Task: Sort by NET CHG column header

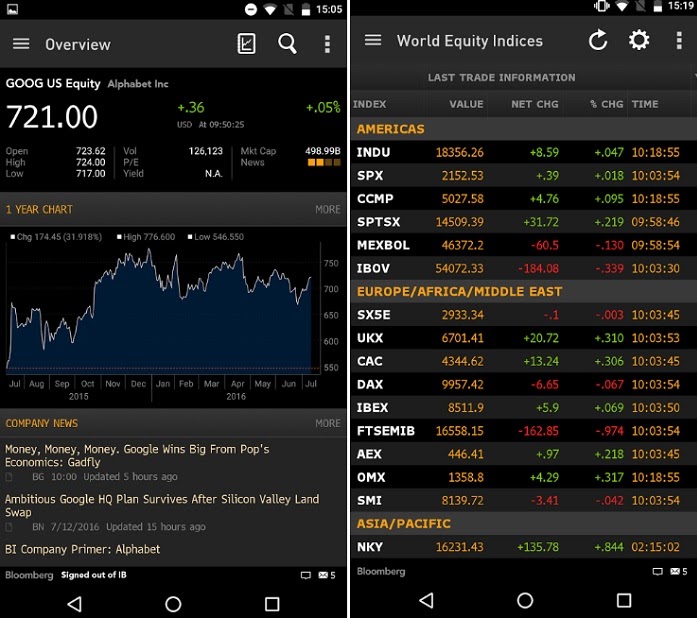Action: [535, 104]
